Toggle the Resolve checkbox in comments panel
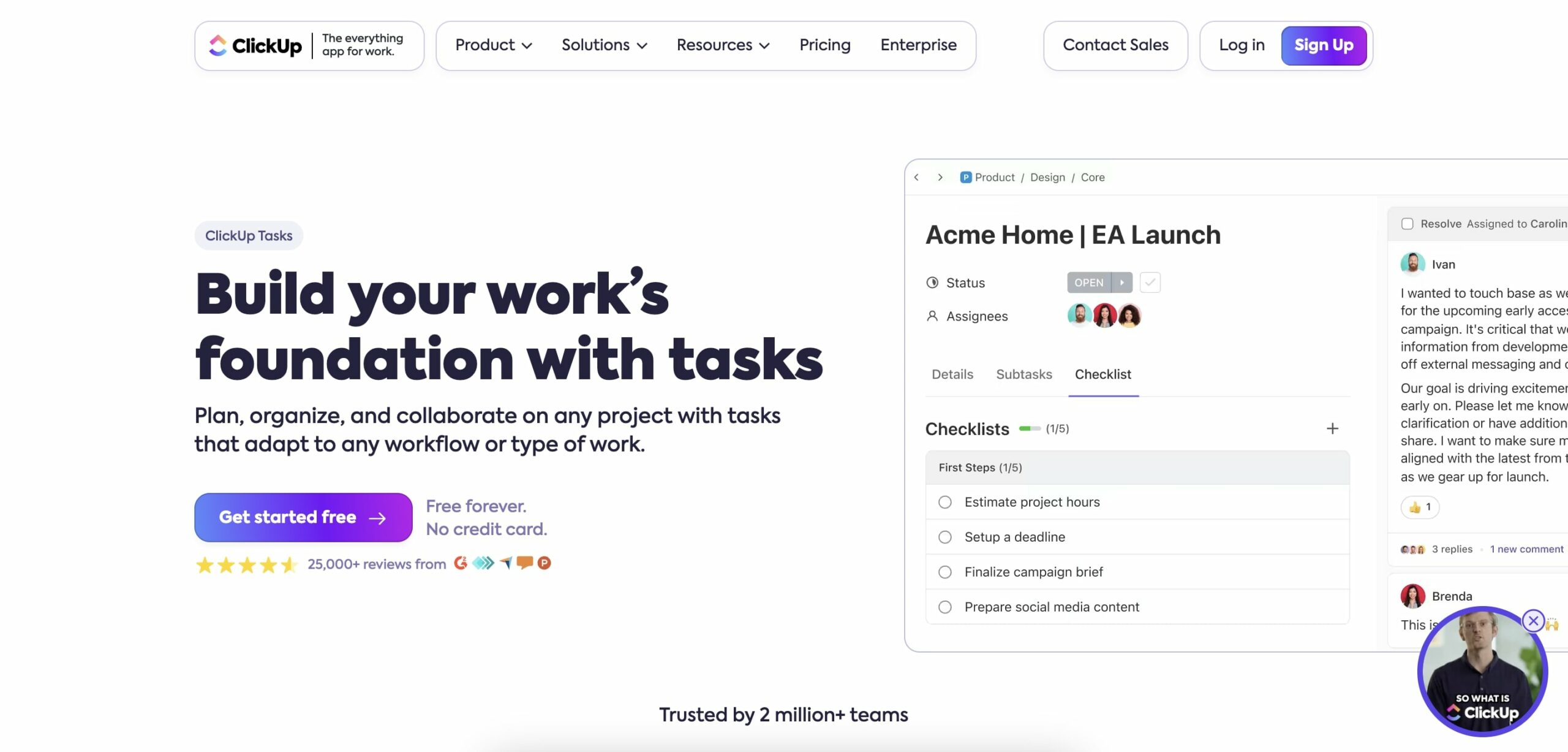The image size is (1568, 752). pos(1407,223)
